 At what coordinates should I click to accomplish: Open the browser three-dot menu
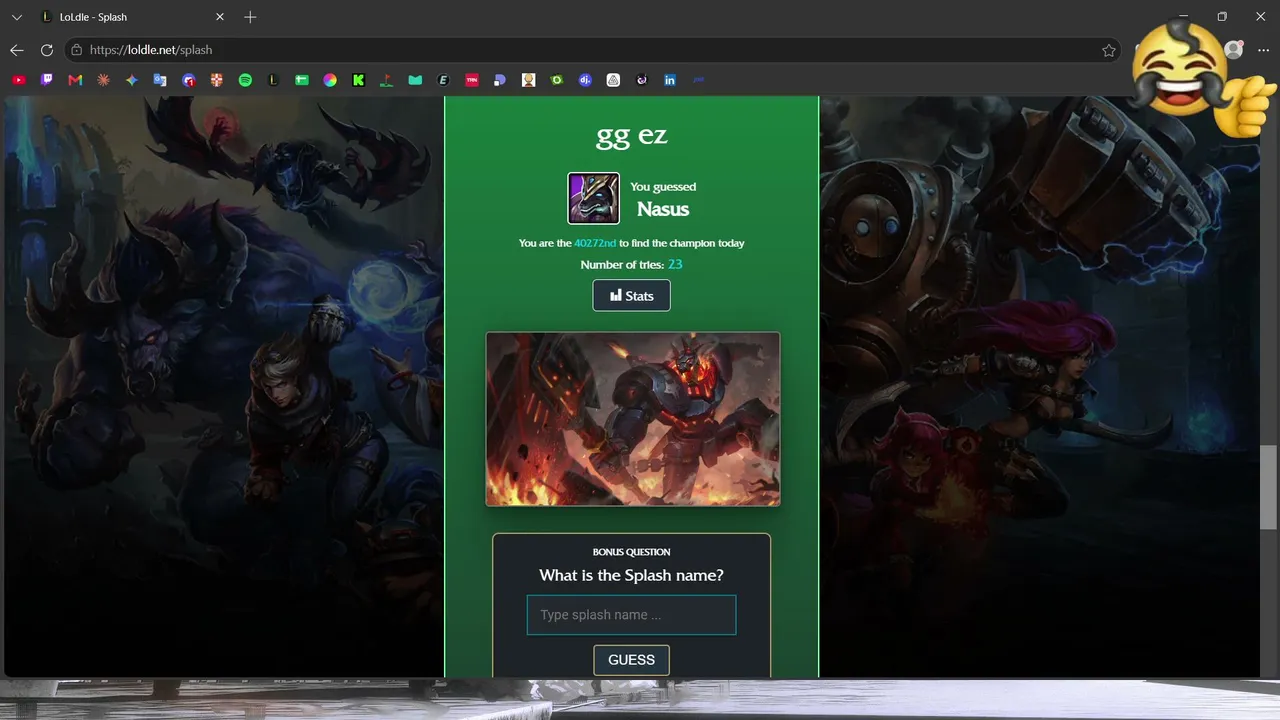click(x=1263, y=50)
